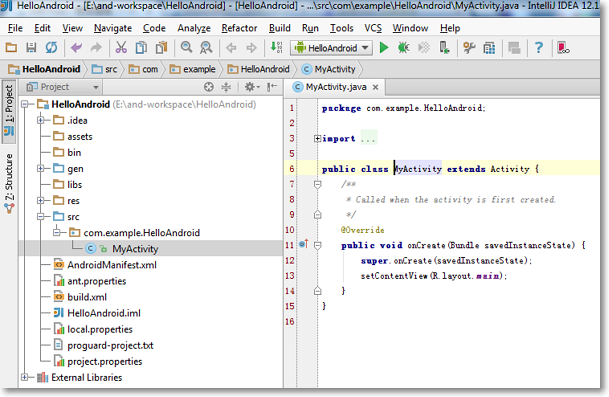Open the VCS menu
This screenshot has width=609, height=397.
coord(373,28)
